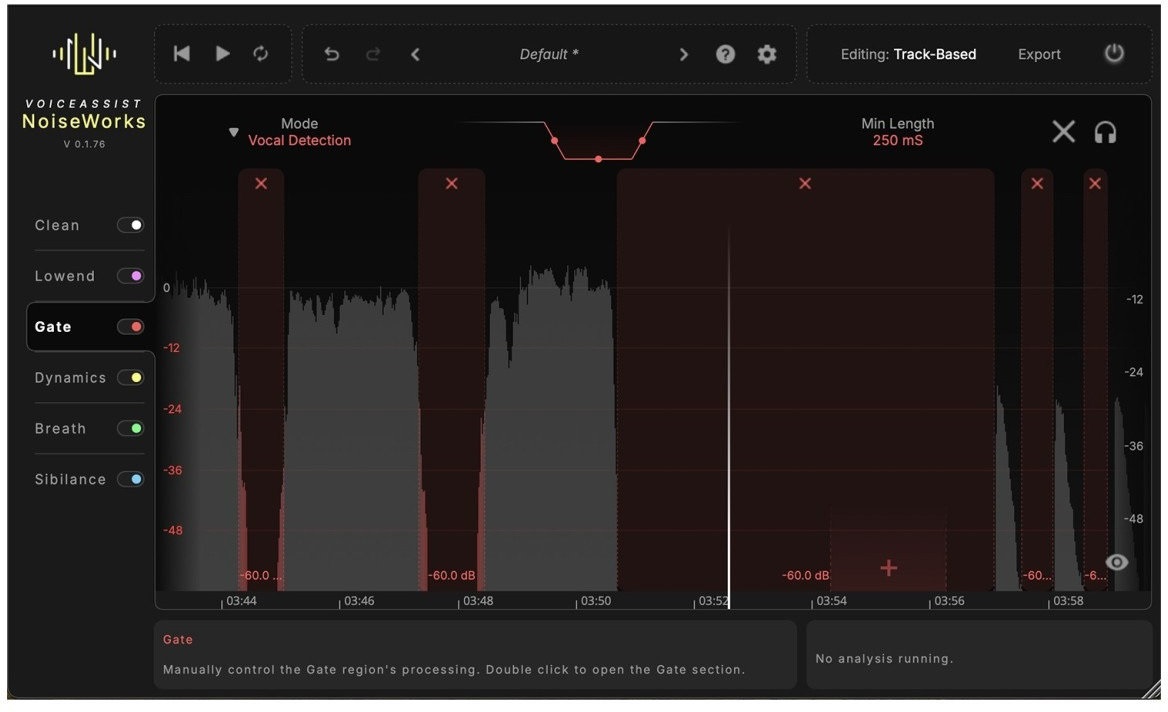Toggle the Gate module switch
Image resolution: width=1168 pixels, height=712 pixels.
click(130, 326)
